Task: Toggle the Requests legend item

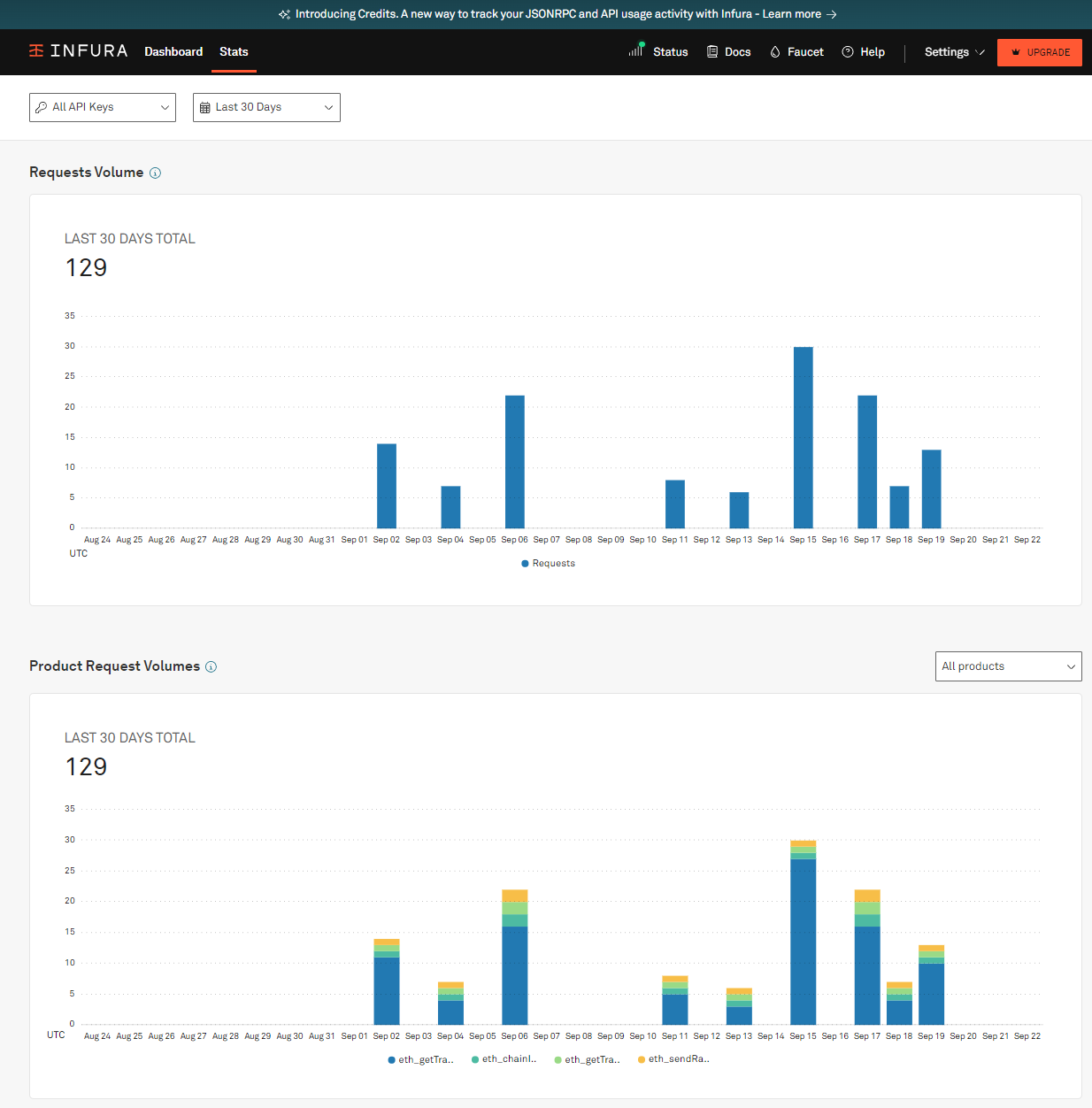Action: tap(549, 564)
